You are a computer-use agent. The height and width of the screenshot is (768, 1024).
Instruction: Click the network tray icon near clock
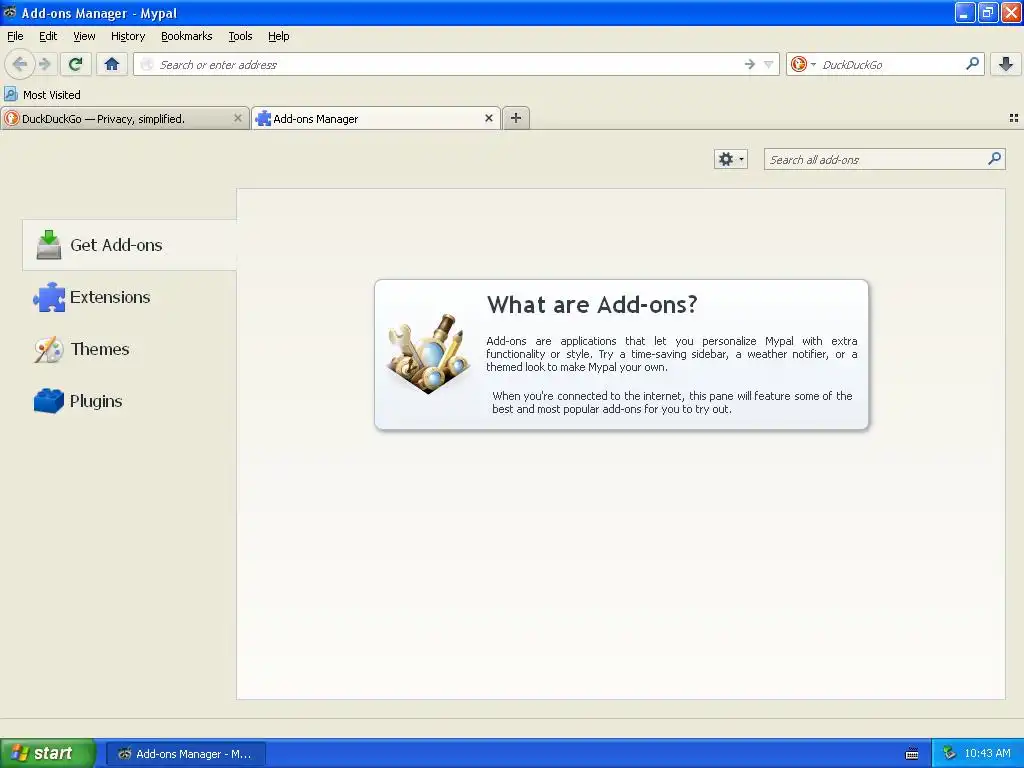click(949, 753)
